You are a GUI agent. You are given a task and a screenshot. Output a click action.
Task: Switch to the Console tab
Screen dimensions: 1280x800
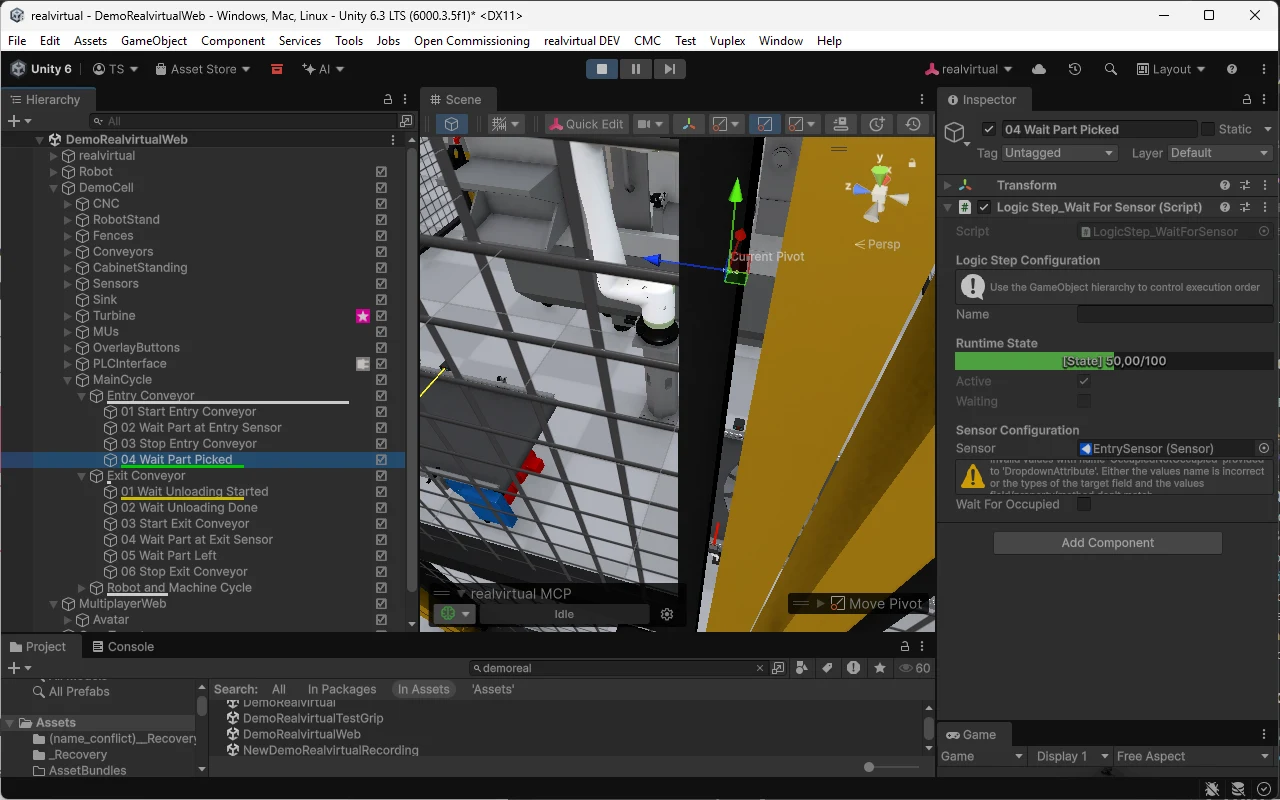(121, 647)
